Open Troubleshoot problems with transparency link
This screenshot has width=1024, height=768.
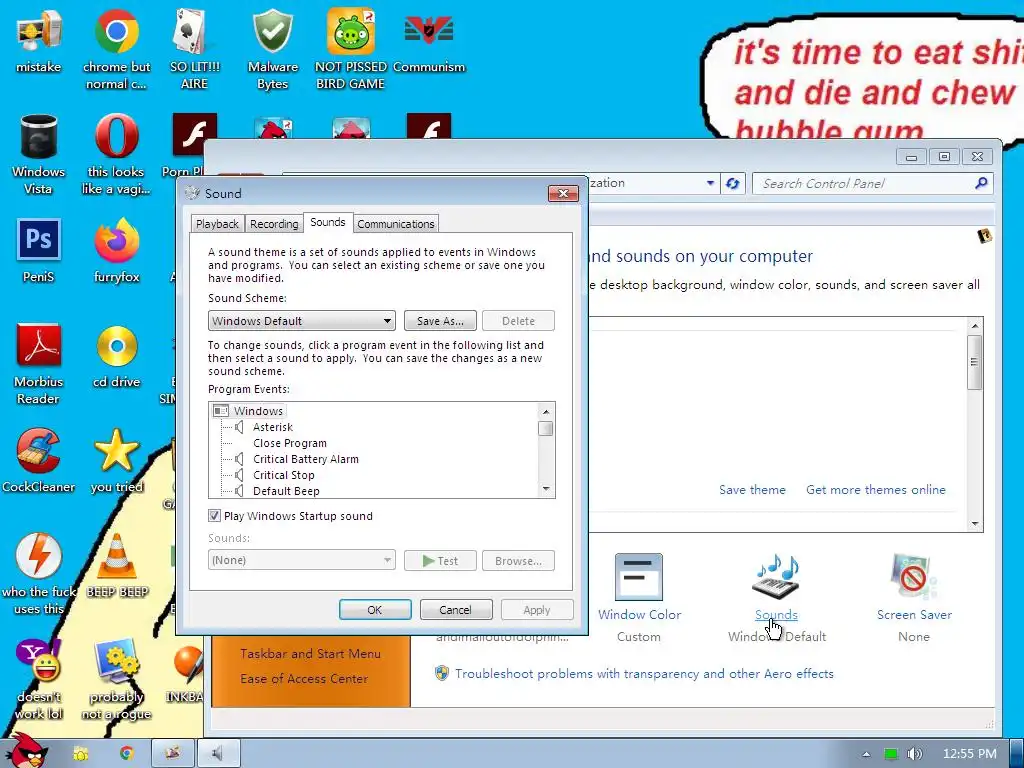click(644, 673)
